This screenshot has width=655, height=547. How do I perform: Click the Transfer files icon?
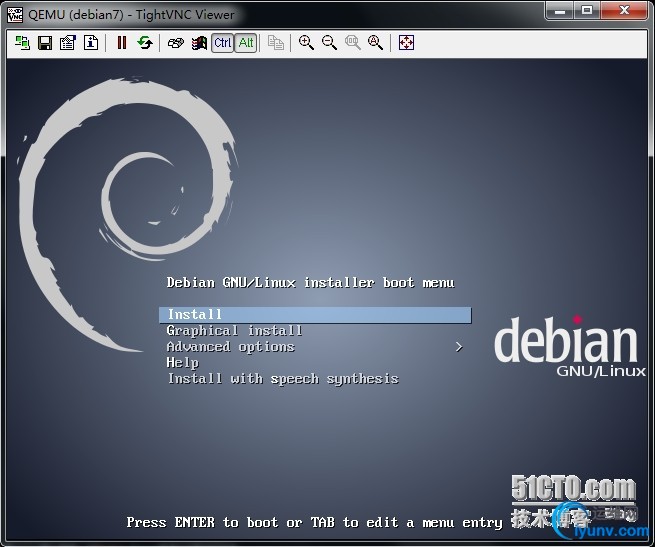click(x=276, y=43)
